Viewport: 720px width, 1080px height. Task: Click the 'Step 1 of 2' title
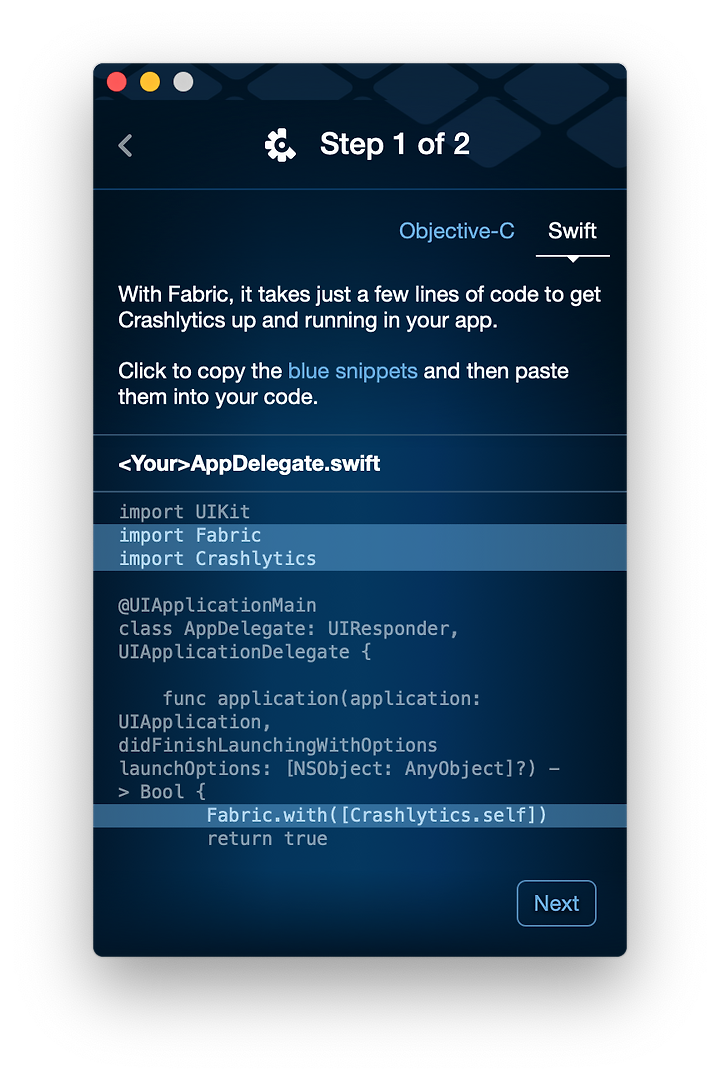tap(395, 145)
